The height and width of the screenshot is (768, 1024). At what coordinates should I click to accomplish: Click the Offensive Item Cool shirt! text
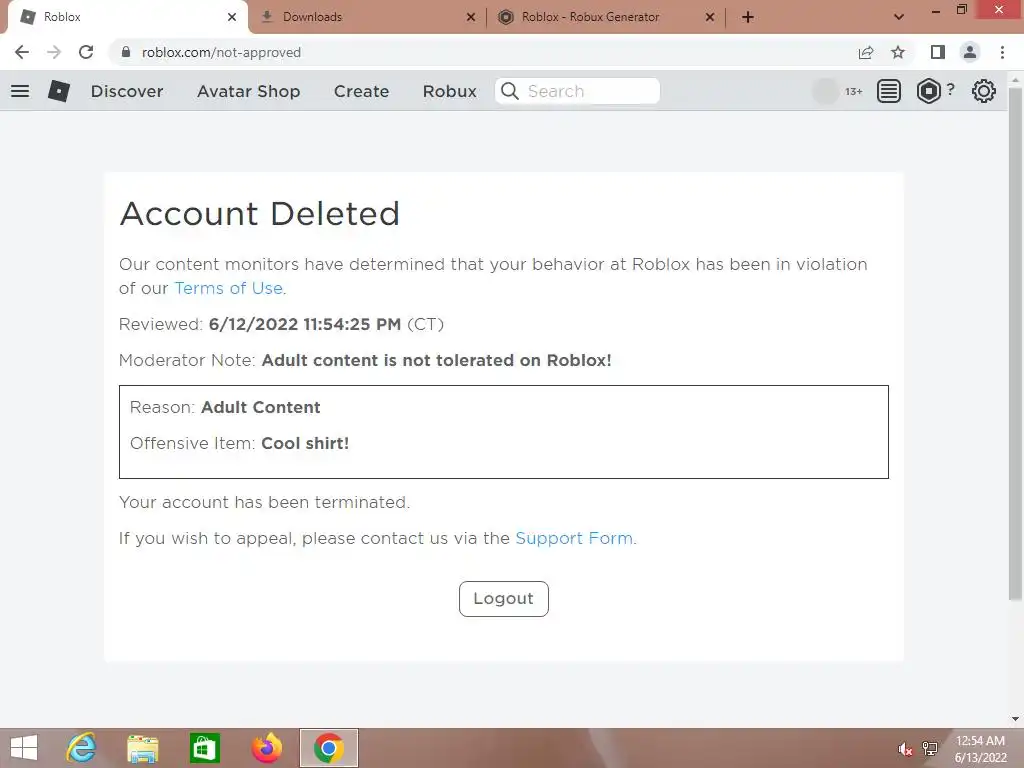pos(240,443)
